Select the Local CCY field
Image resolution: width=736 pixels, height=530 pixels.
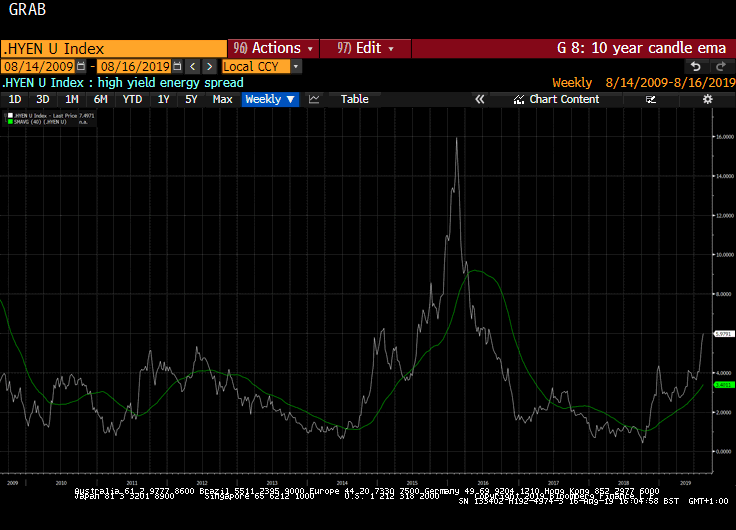(x=256, y=67)
